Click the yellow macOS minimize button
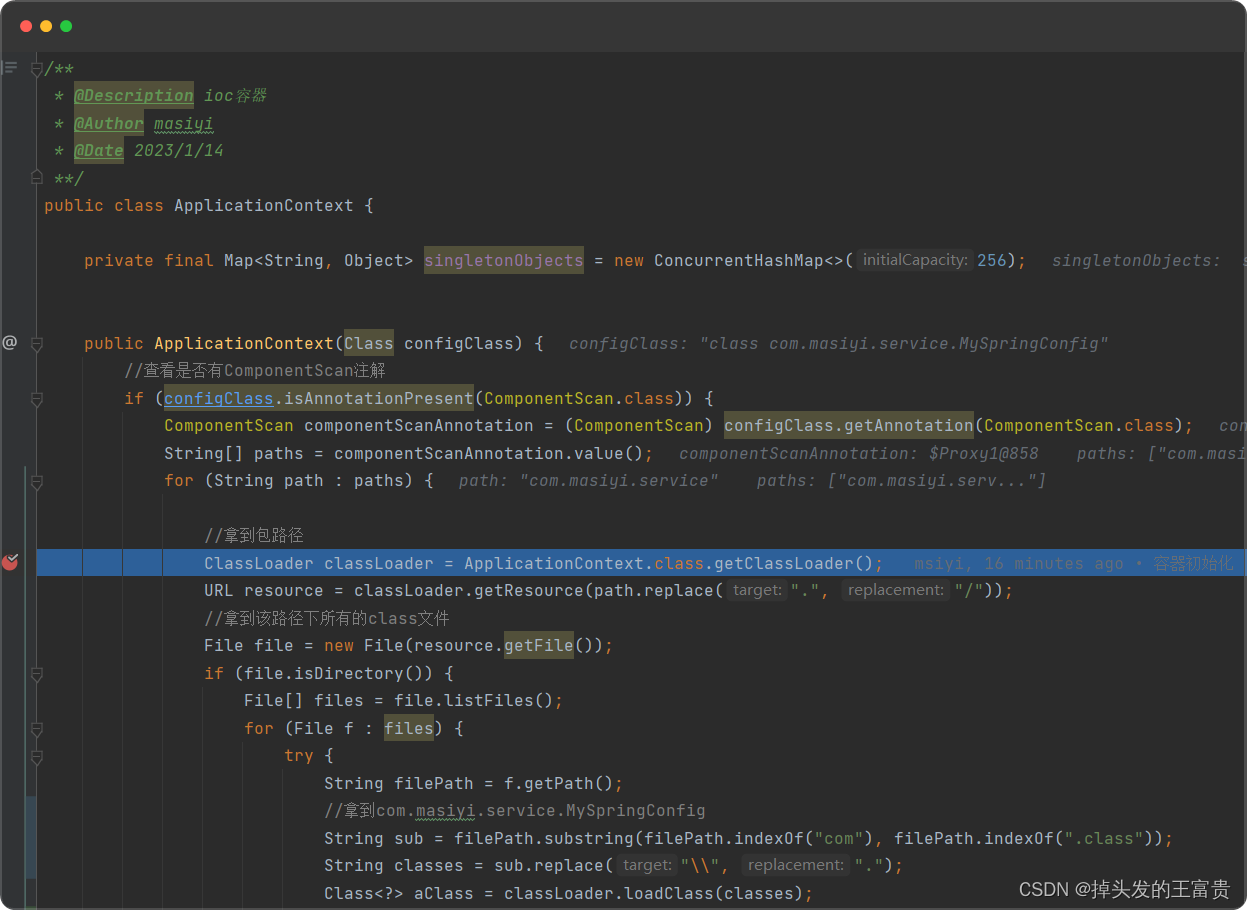This screenshot has width=1247, height=910. pyautogui.click(x=46, y=26)
